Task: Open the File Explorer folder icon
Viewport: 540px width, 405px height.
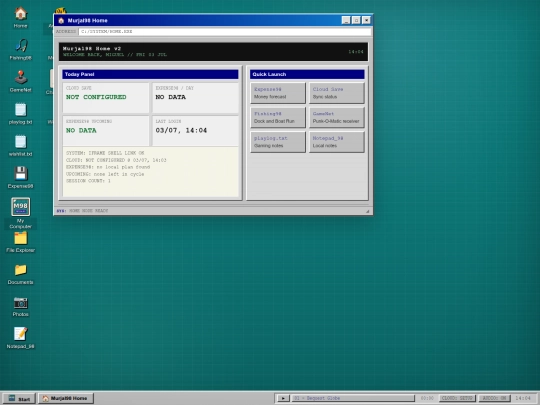Action: [21, 242]
